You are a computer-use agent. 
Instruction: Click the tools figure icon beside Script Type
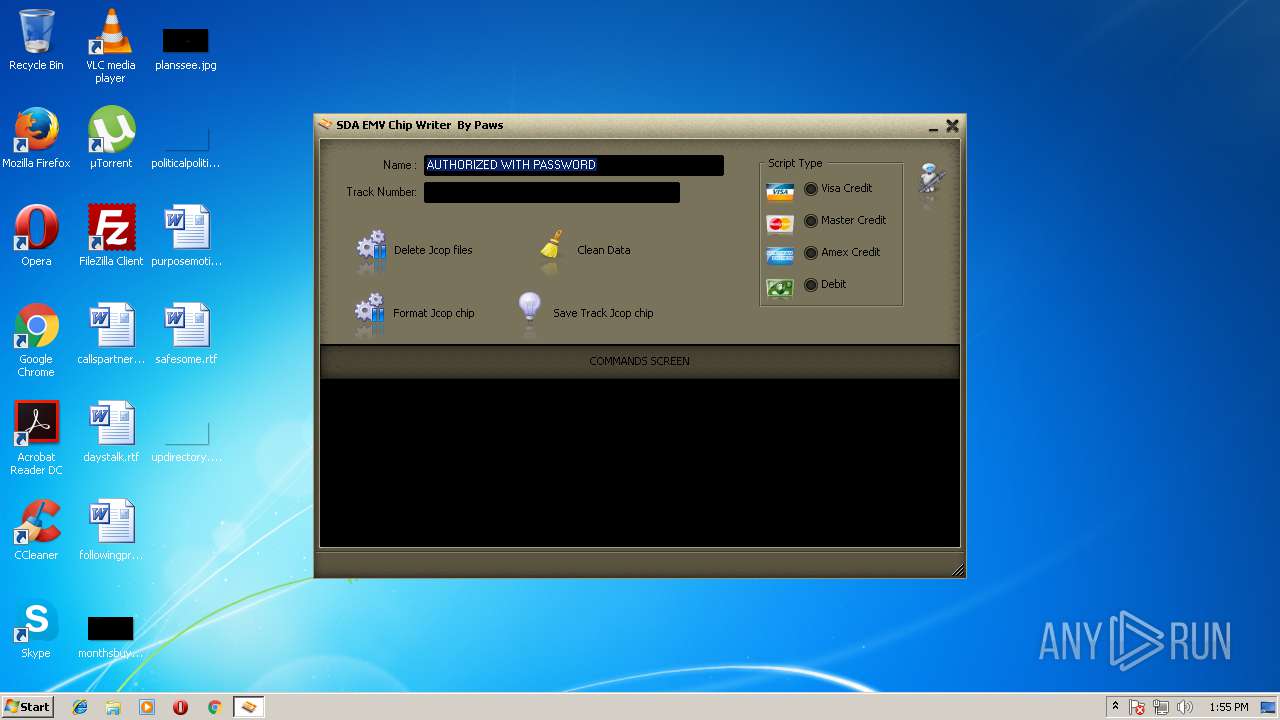point(932,181)
